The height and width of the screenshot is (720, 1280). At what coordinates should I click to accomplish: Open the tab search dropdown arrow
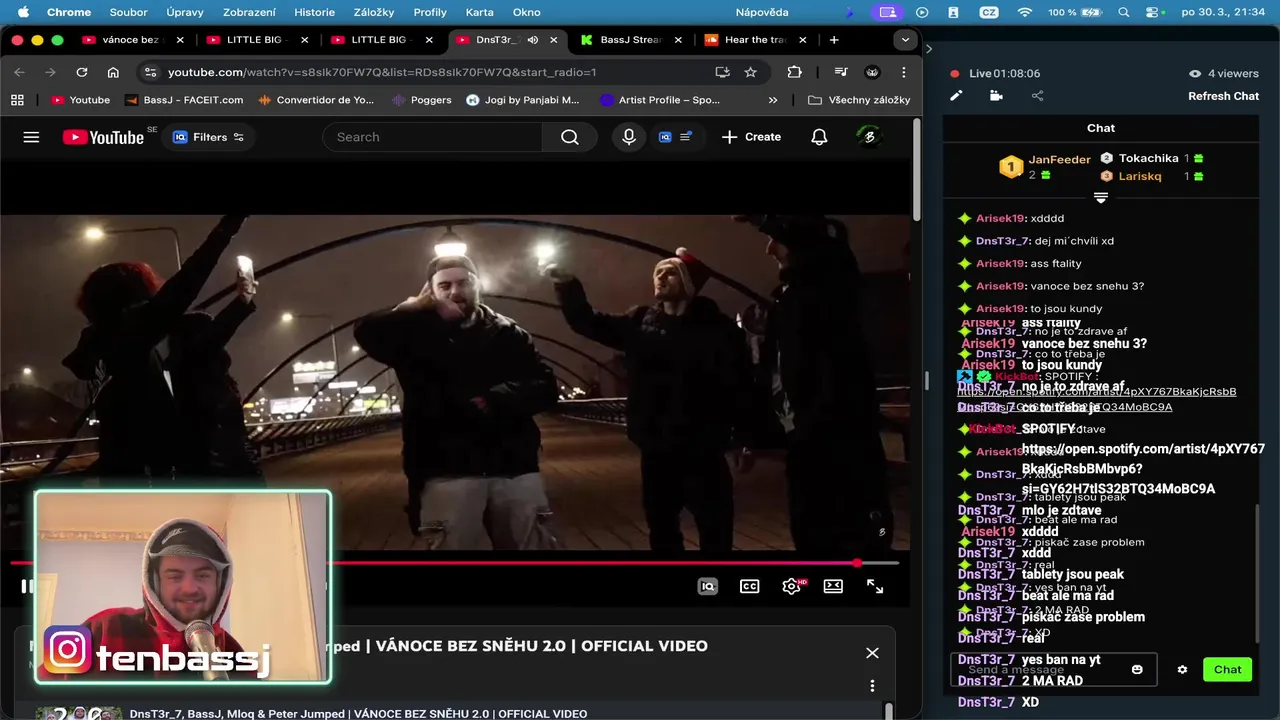[905, 40]
